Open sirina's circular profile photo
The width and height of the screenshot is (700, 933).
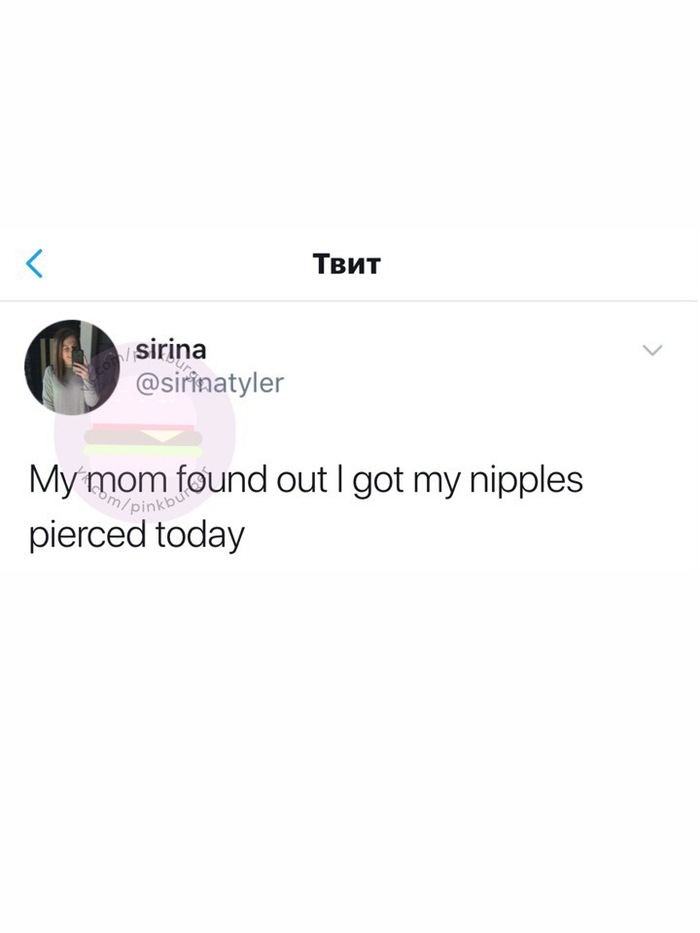point(71,367)
